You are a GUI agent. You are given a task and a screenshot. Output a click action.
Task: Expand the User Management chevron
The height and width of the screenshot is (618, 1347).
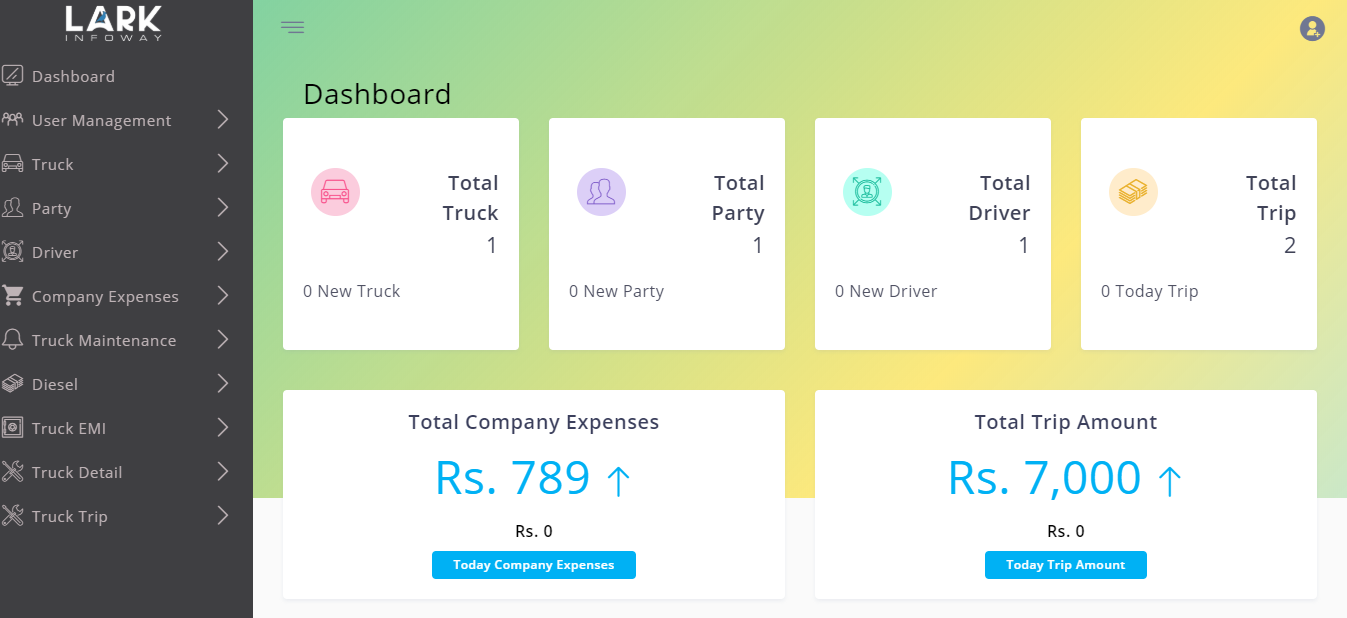click(x=223, y=120)
